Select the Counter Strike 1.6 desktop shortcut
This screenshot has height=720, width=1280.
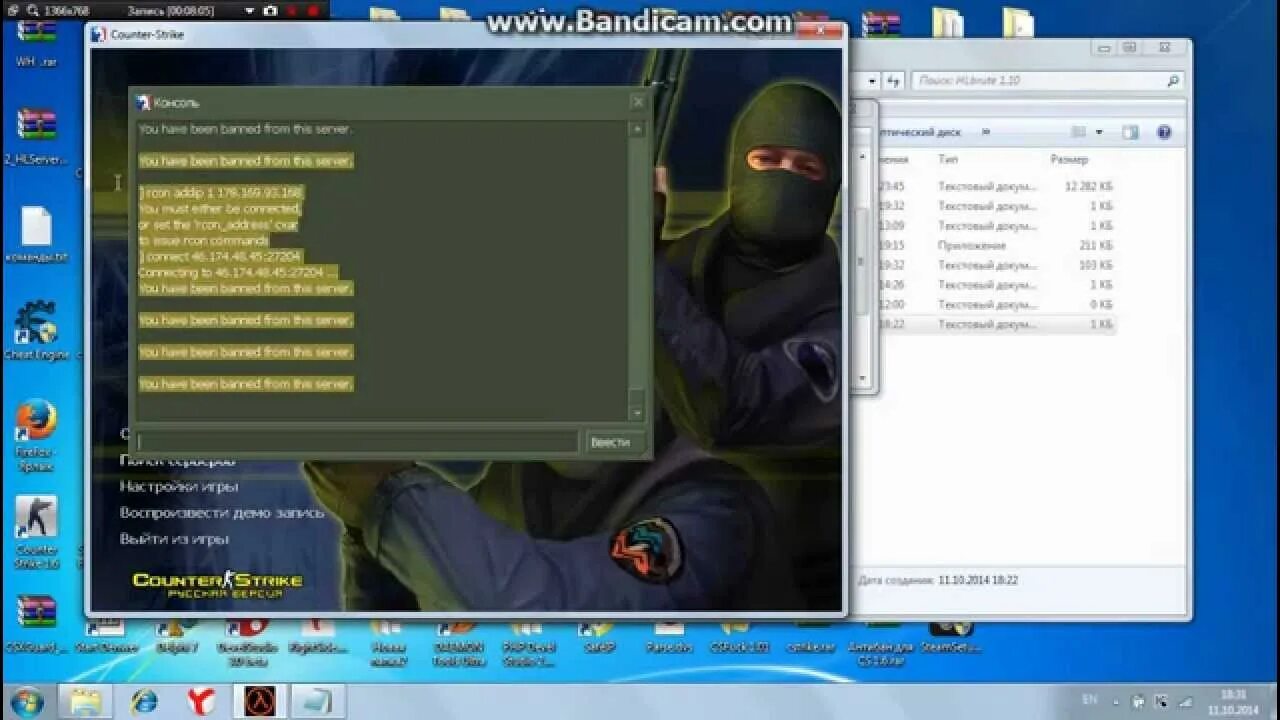pos(36,532)
